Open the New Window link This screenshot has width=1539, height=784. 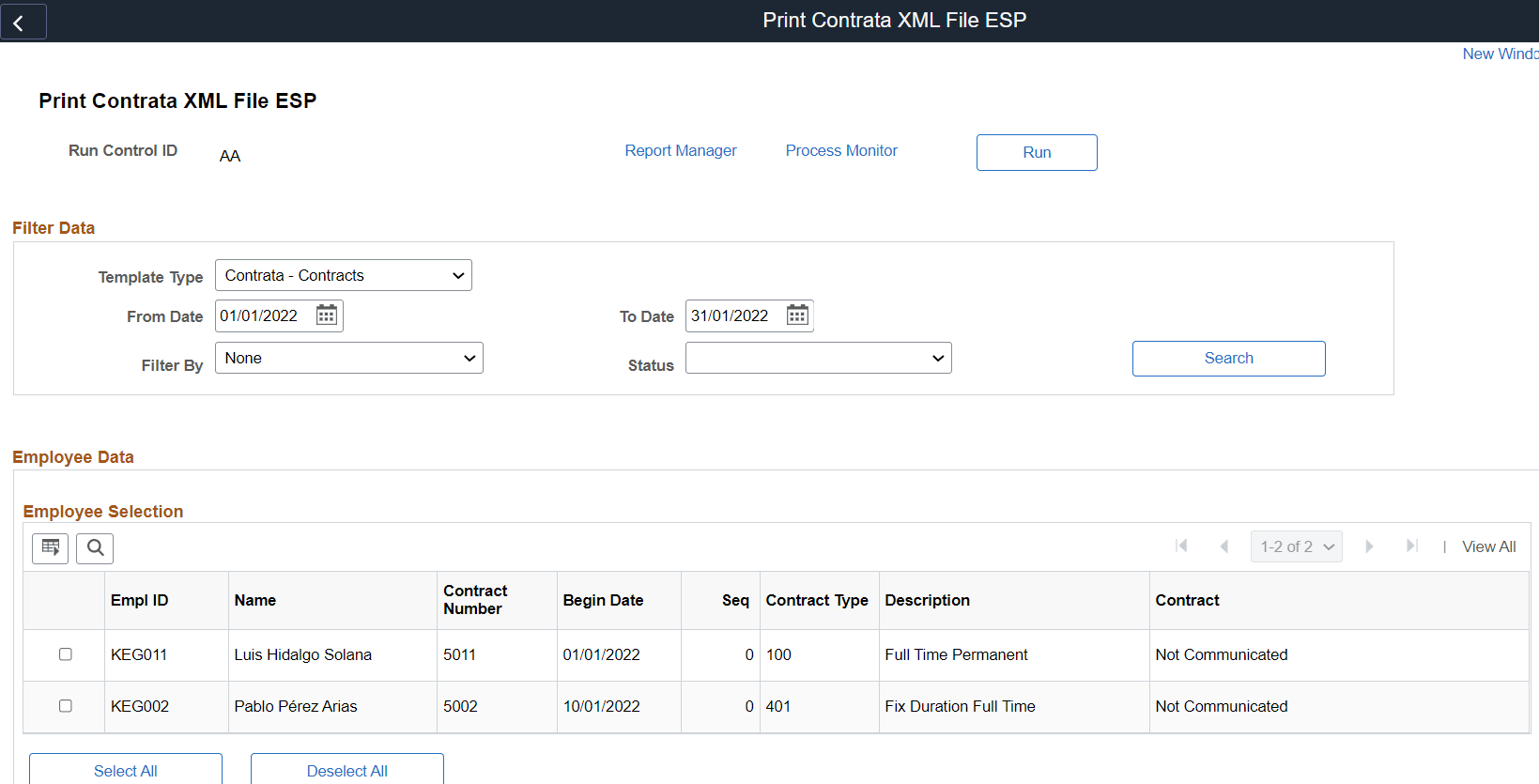[x=1501, y=54]
